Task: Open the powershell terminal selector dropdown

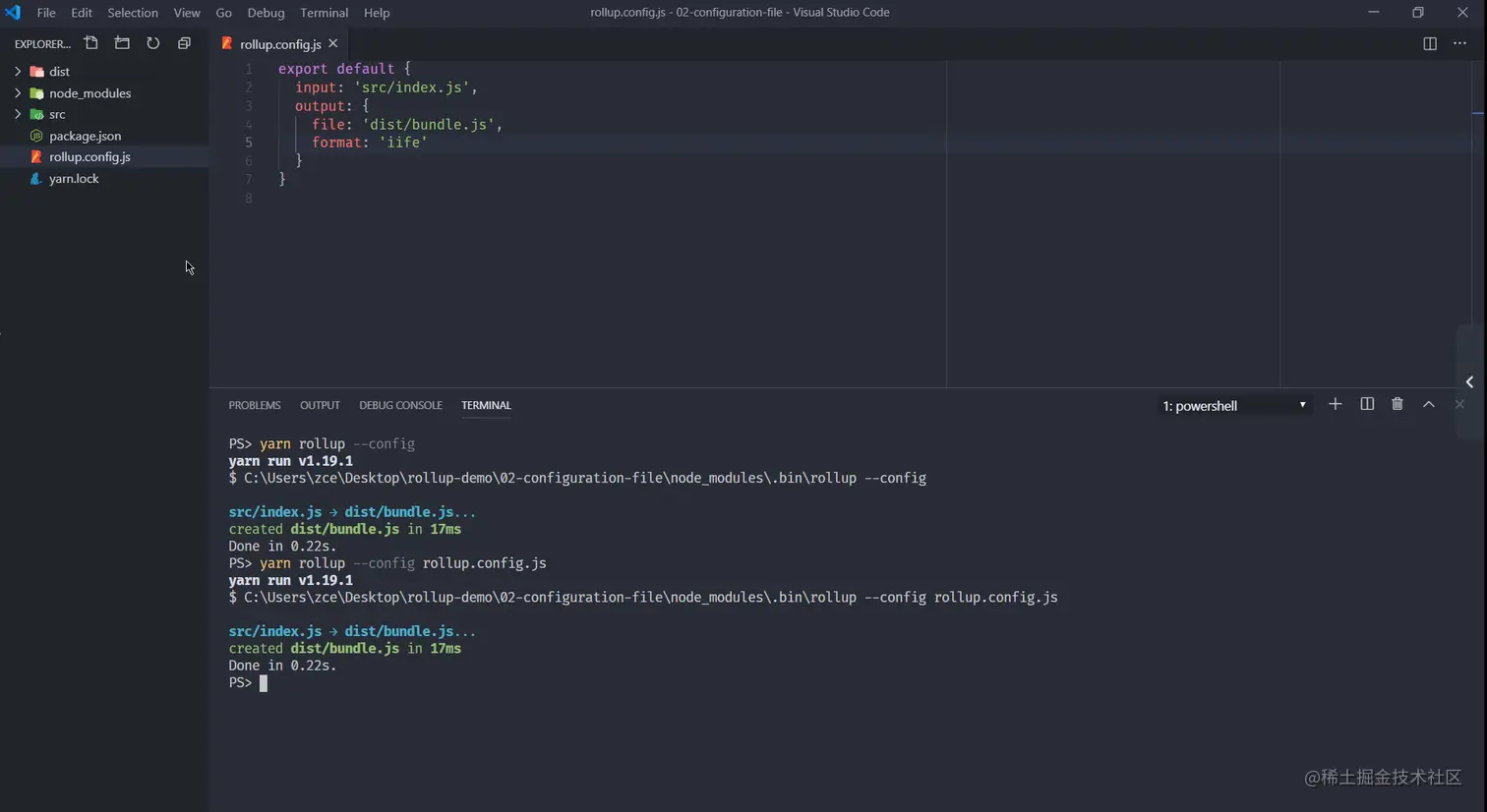Action: pos(1233,405)
